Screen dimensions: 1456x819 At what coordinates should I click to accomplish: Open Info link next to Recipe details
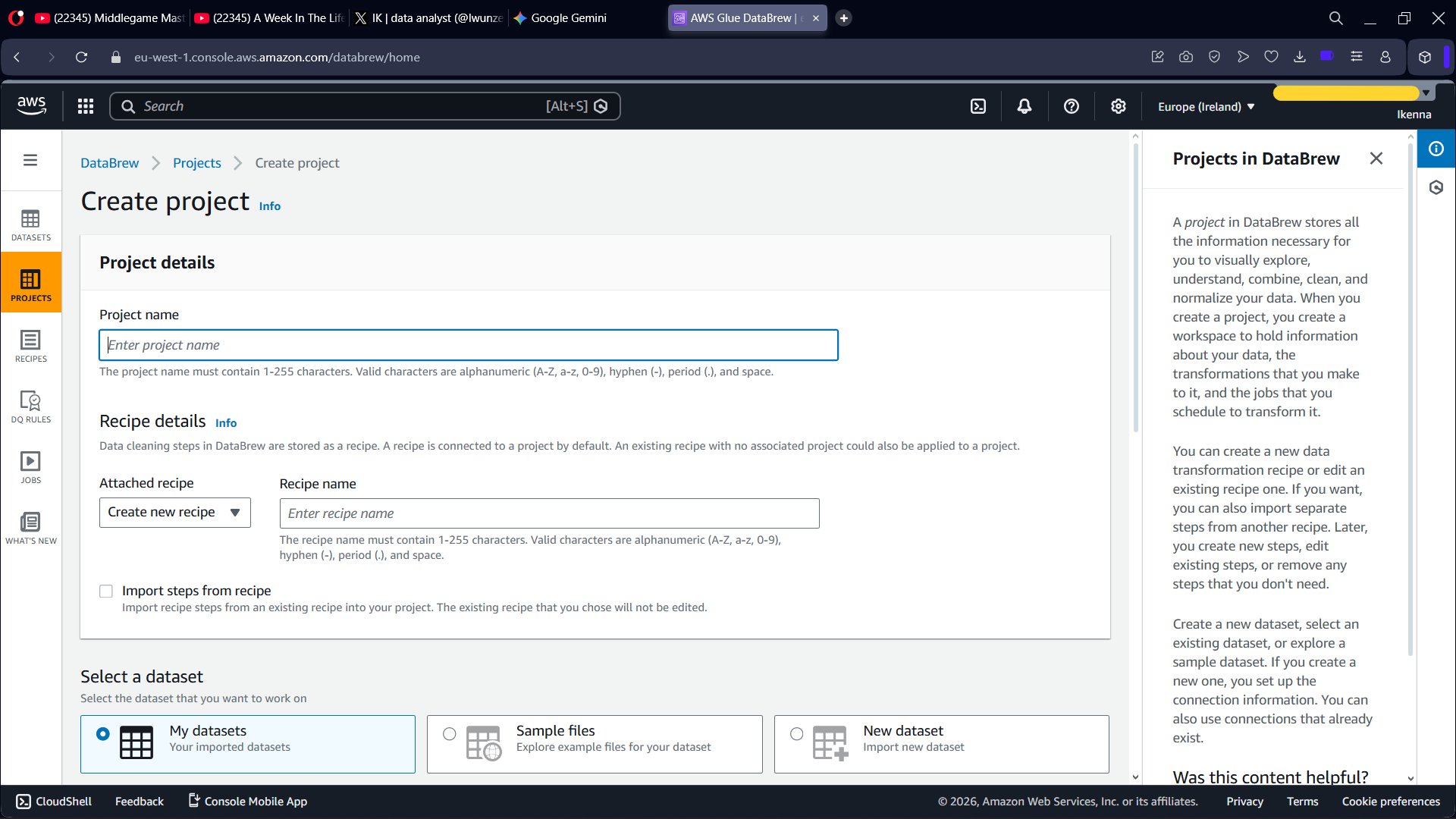pos(226,423)
